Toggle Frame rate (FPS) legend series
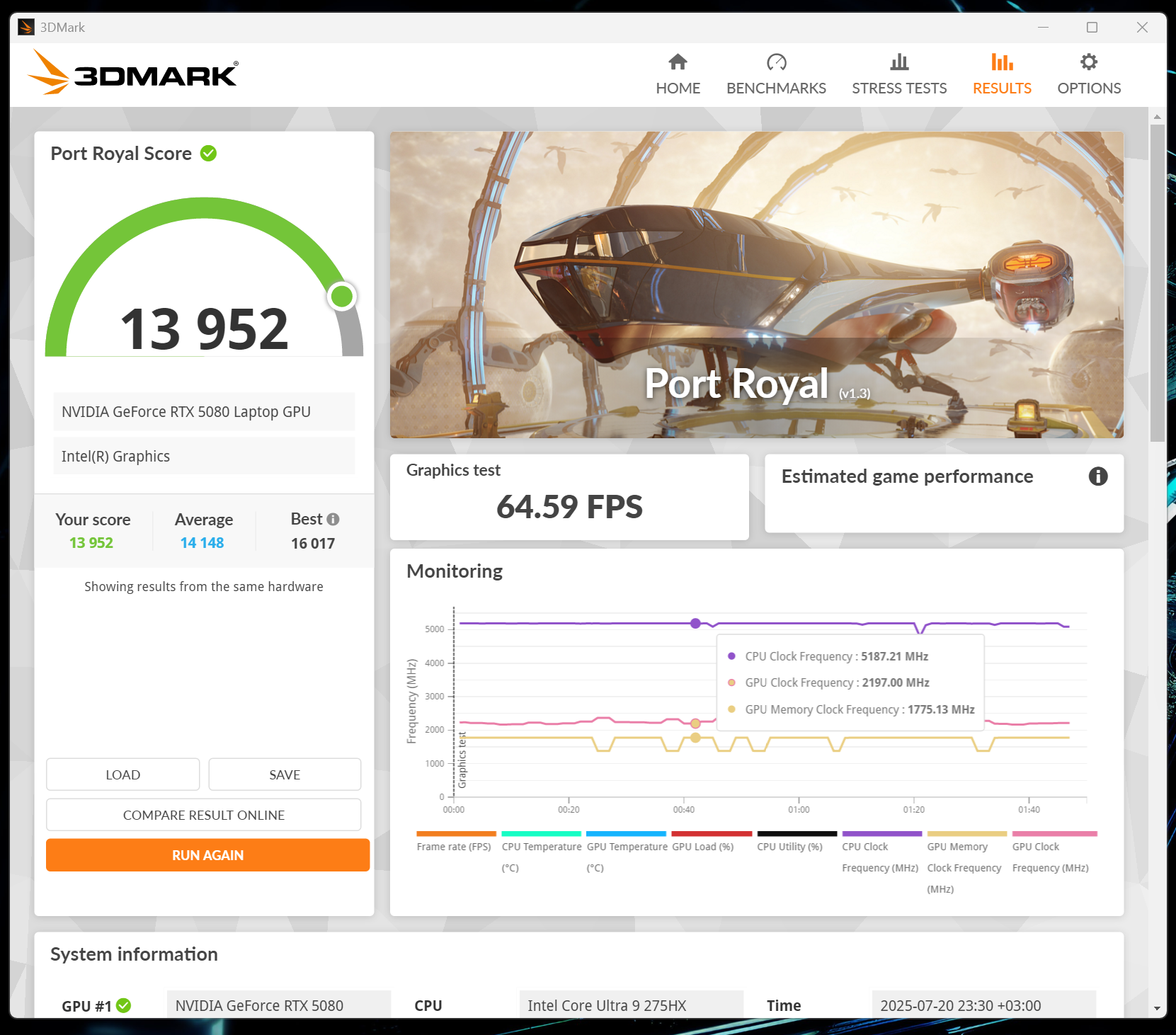 pos(455,842)
